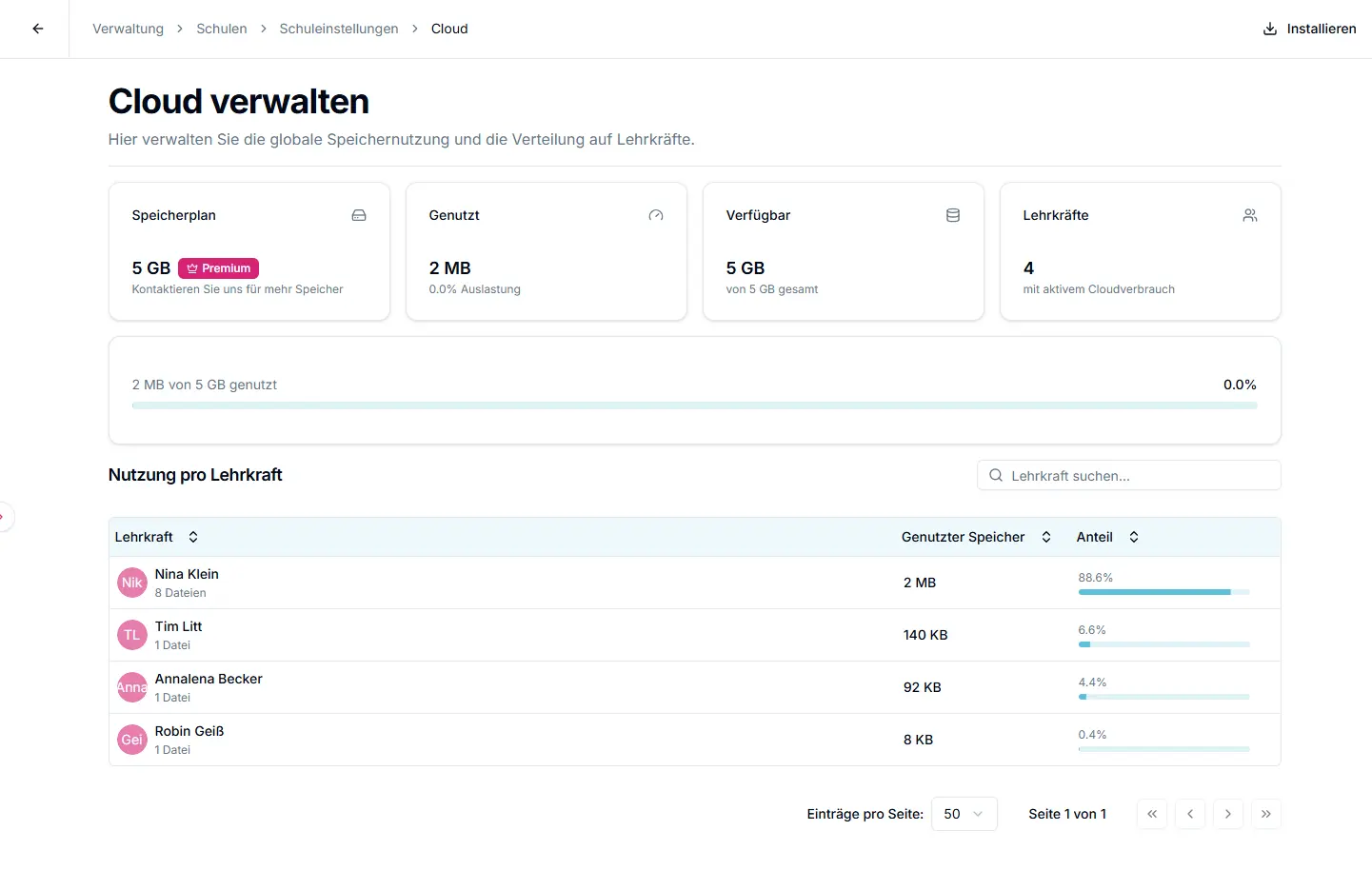Screen dimensions: 1372x890
Task: Click 'Kontaktieren Sie uns für mehr Speicher' text
Action: 237,289
